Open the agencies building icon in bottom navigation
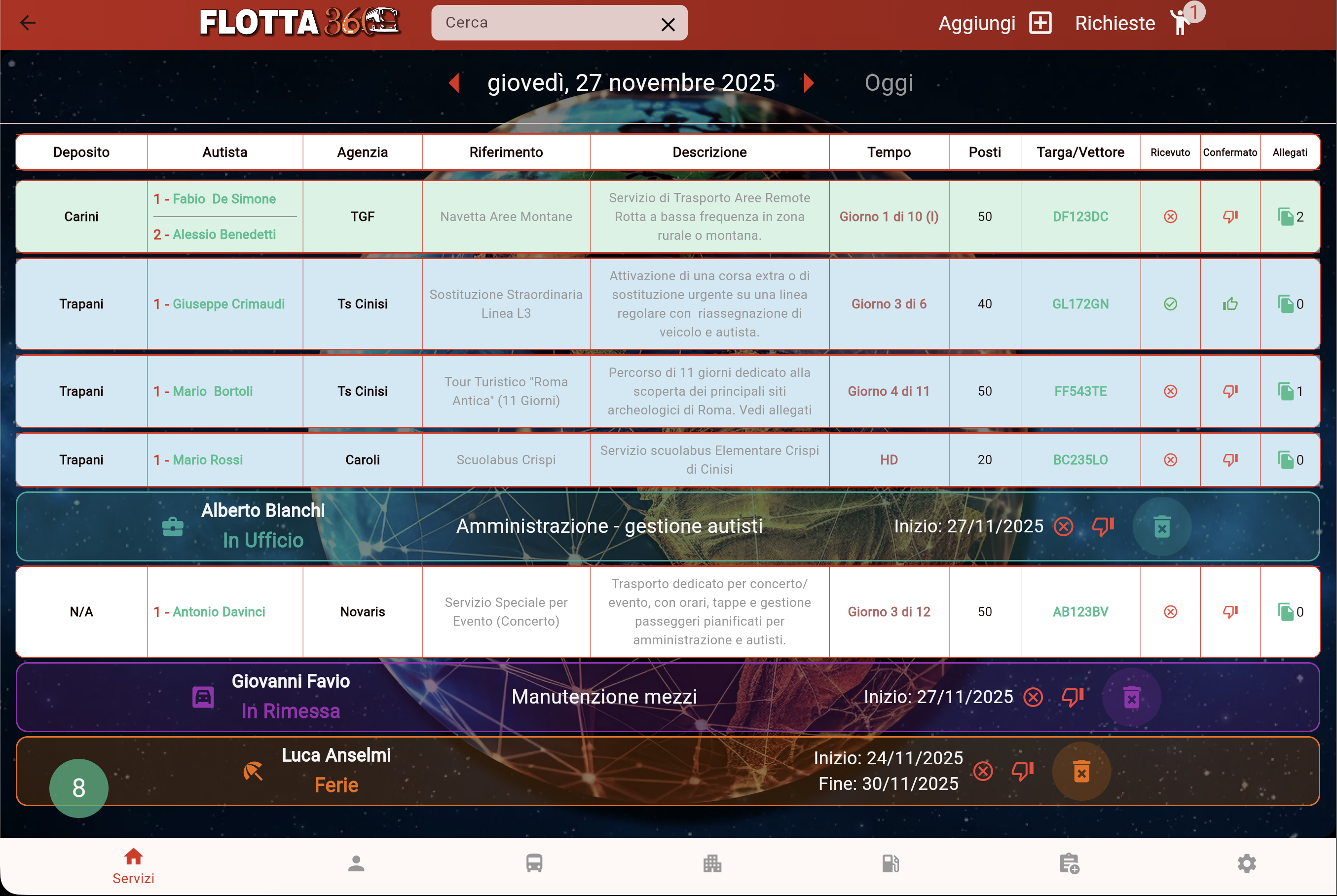Image resolution: width=1337 pixels, height=896 pixels. tap(712, 863)
